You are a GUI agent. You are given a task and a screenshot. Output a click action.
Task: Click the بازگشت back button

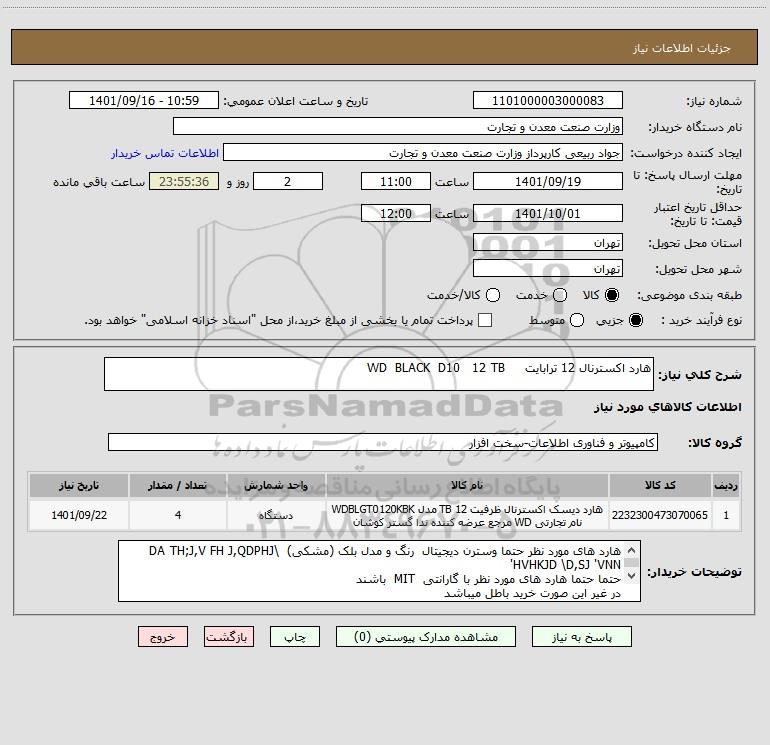click(x=229, y=637)
